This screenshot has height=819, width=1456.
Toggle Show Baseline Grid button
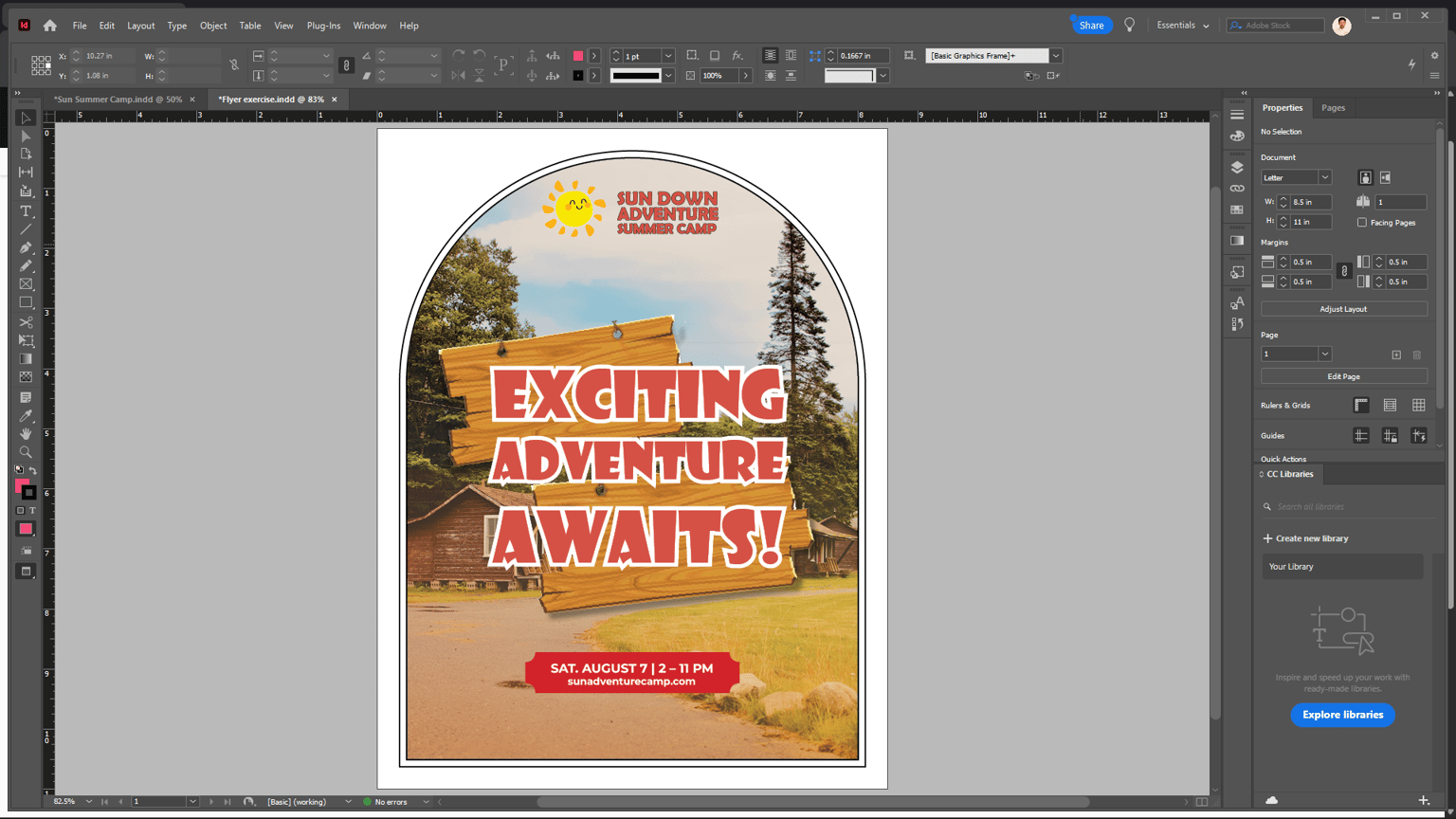1390,406
